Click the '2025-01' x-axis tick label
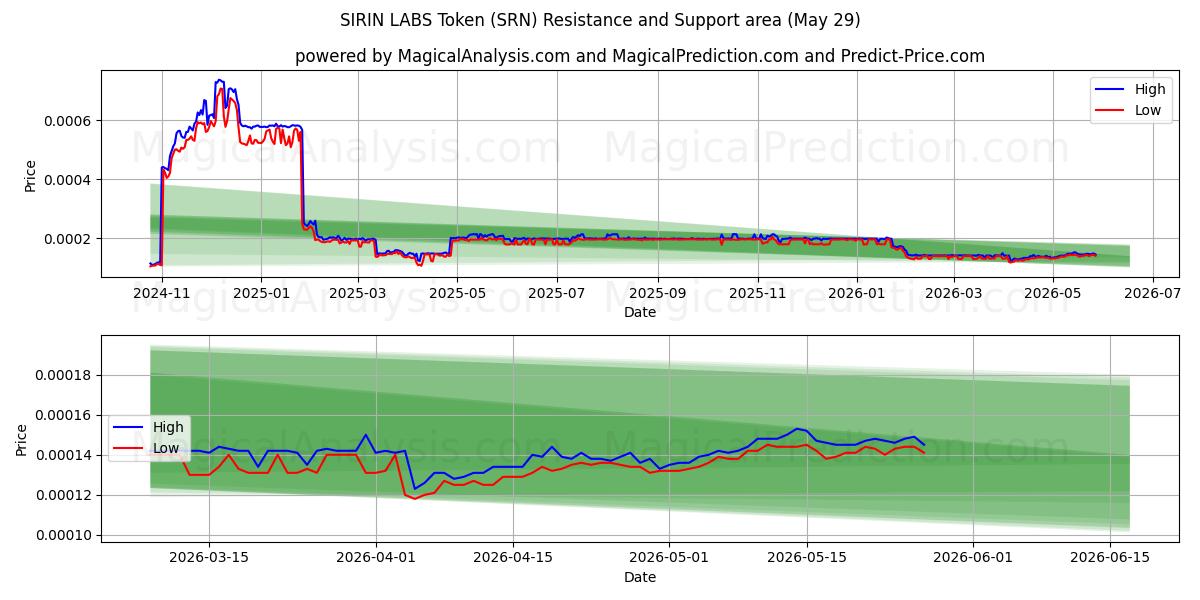This screenshot has height=600, width=1200. [x=261, y=293]
